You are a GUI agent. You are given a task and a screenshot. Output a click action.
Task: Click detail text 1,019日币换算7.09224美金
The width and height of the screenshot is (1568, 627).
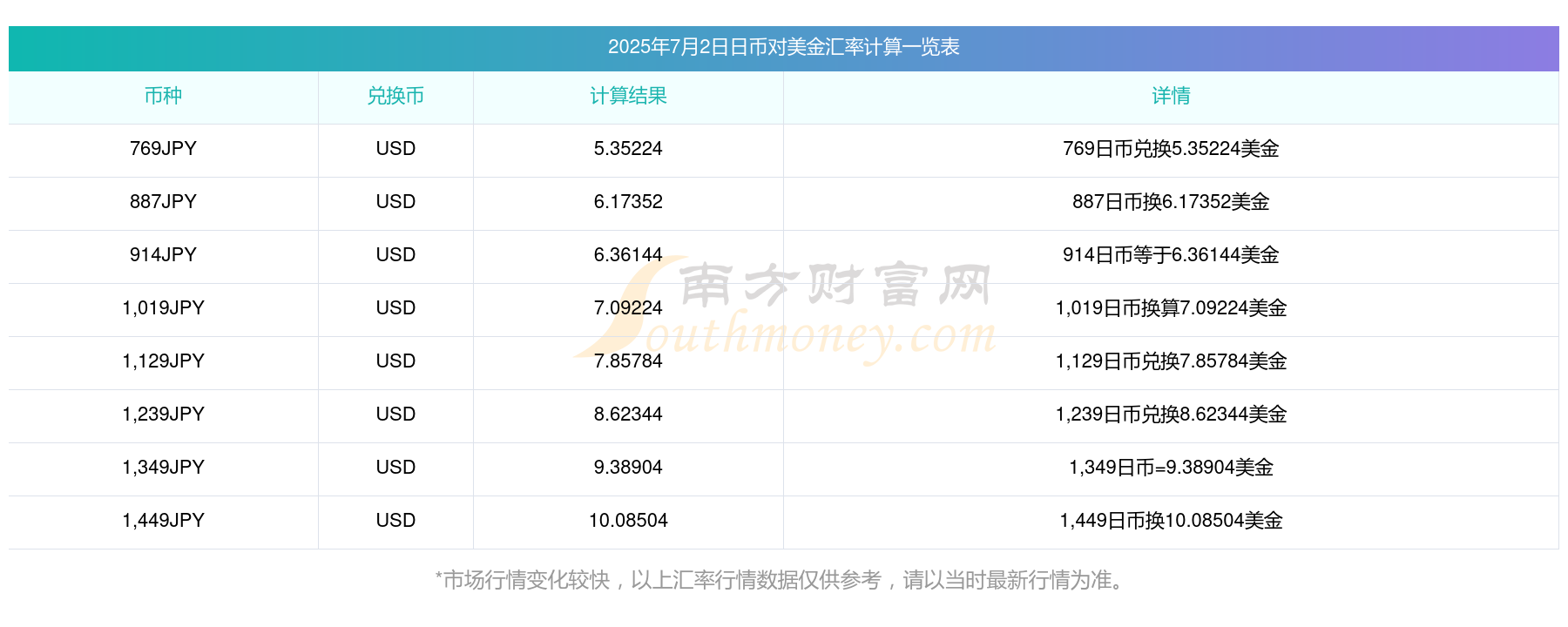point(1171,308)
